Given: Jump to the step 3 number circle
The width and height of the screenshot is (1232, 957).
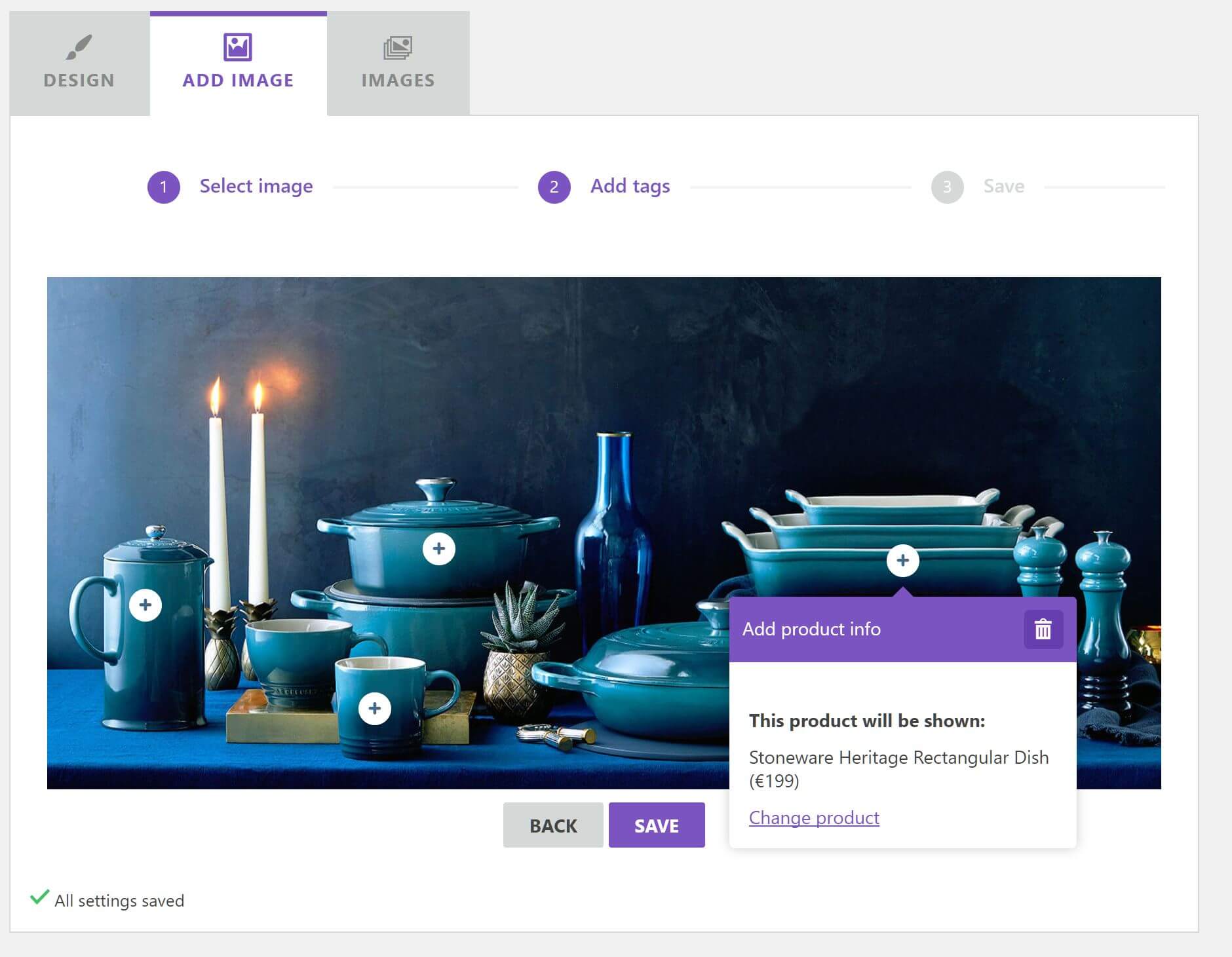Looking at the screenshot, I should (946, 187).
